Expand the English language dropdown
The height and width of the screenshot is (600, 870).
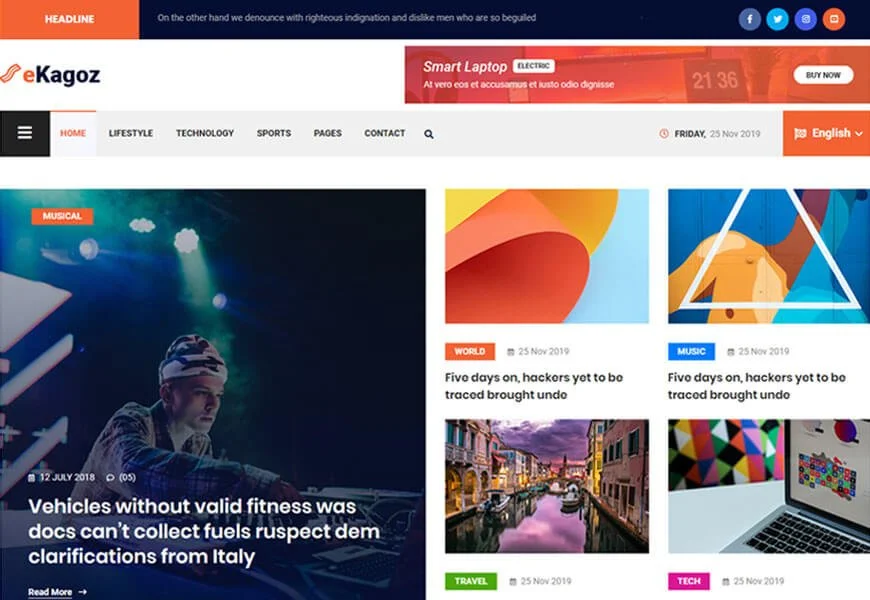tap(826, 133)
